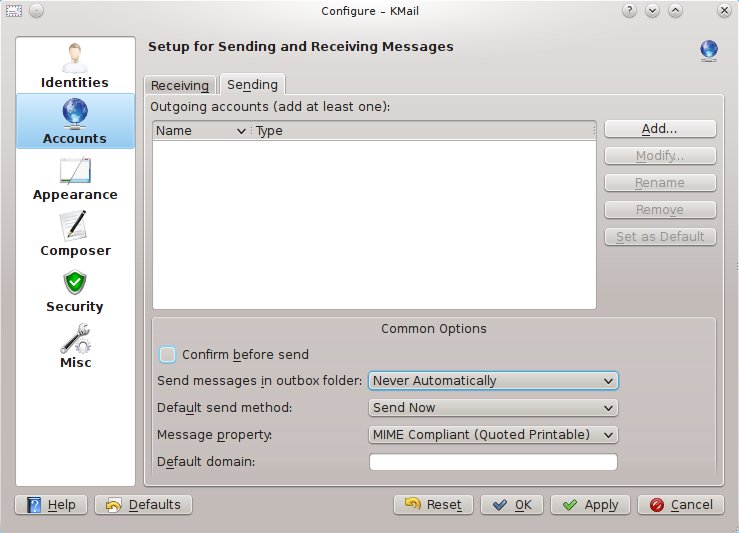Open the Appearance settings section

pos(75,178)
